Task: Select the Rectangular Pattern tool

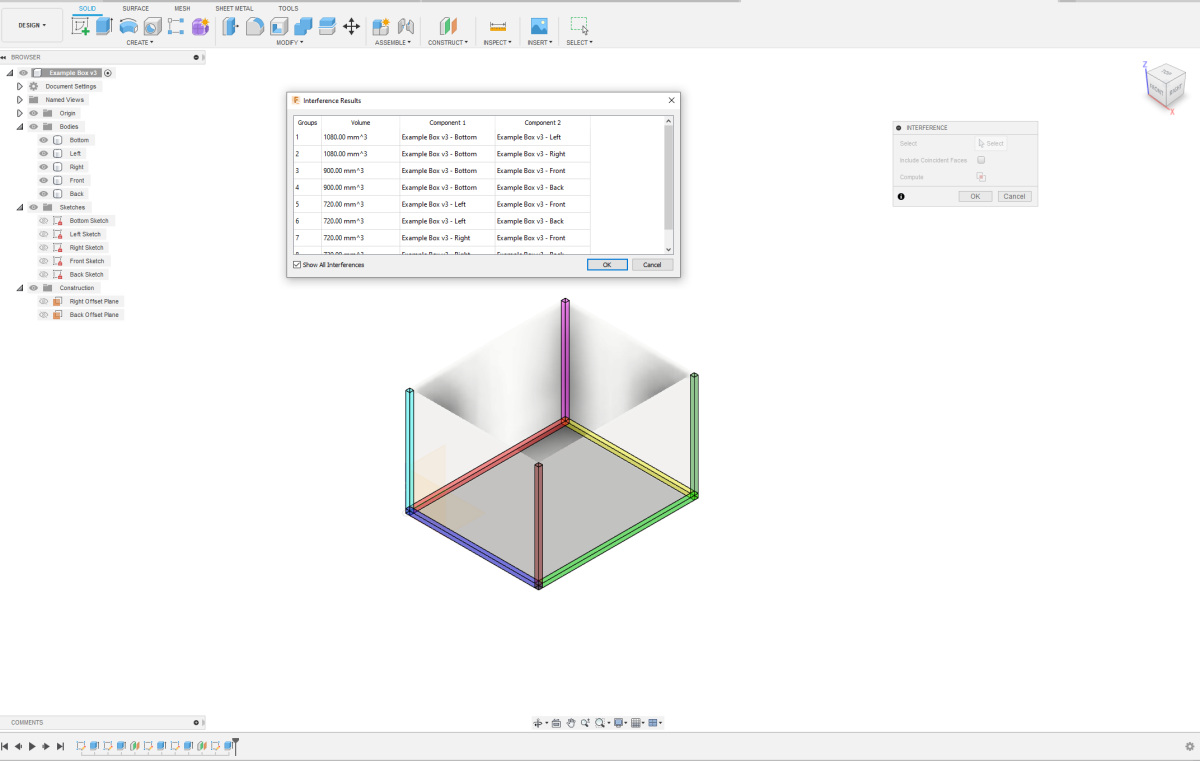Action: pos(176,27)
